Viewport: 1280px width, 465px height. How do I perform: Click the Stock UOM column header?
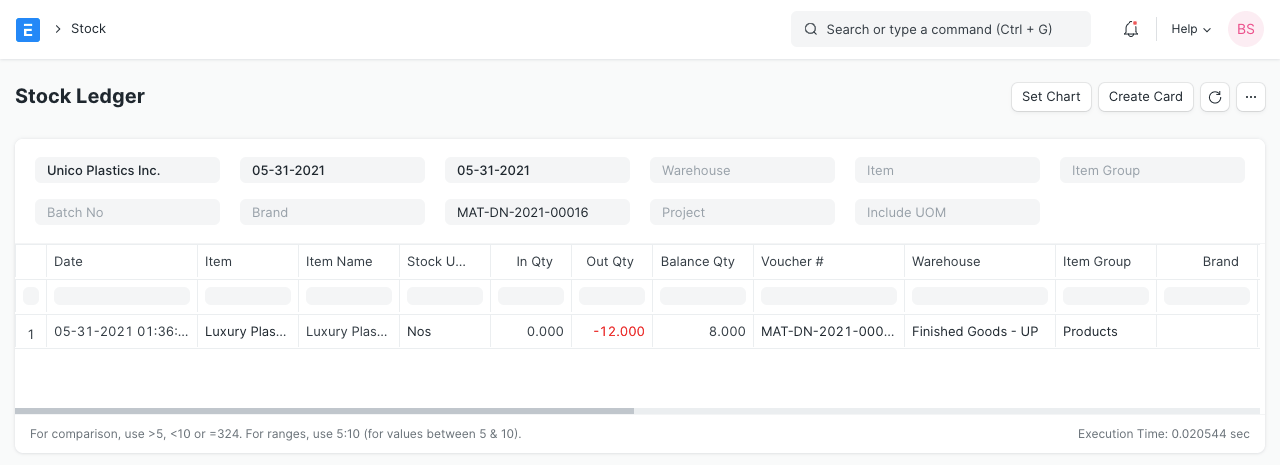click(444, 261)
